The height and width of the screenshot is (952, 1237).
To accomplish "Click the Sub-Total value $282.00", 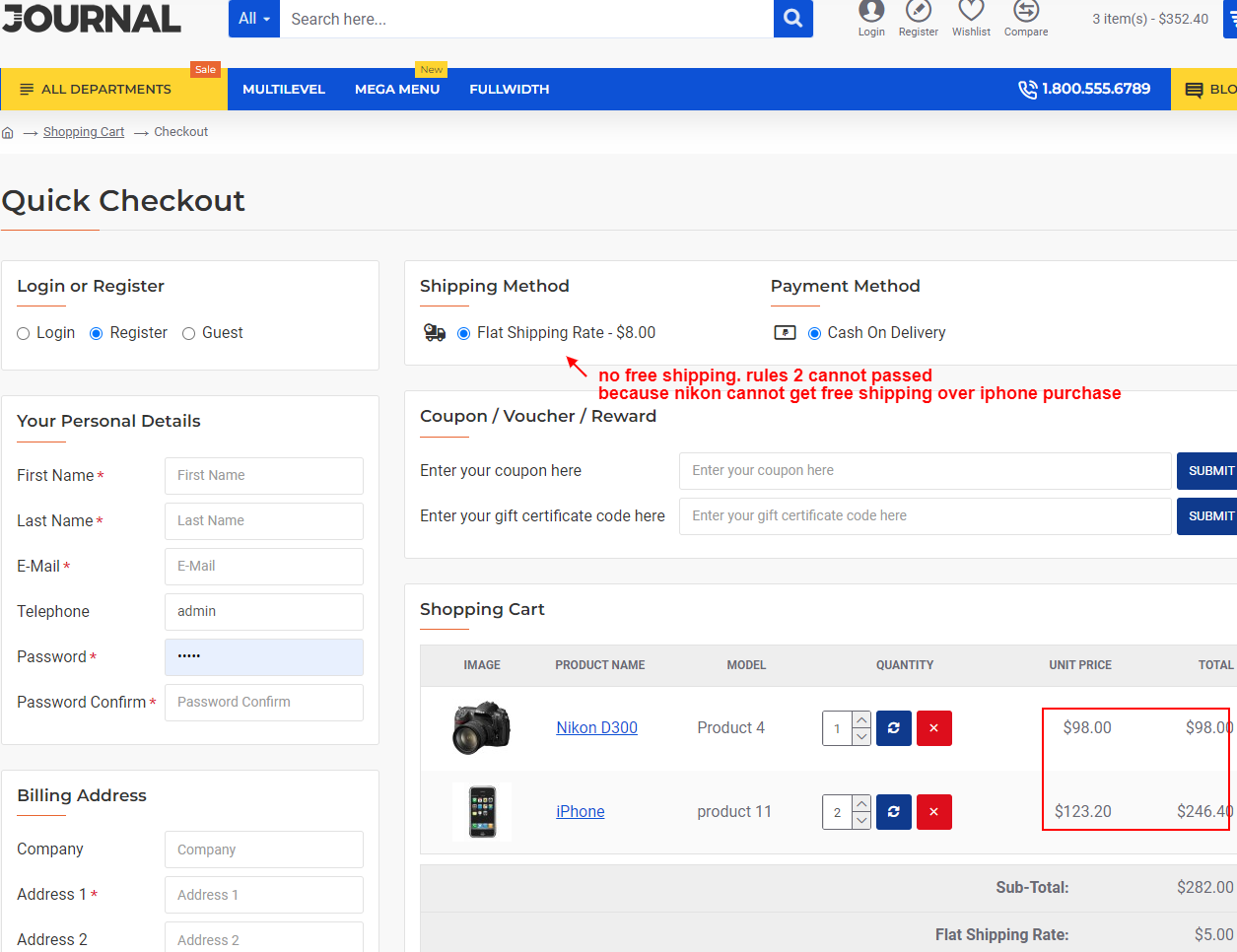I will pos(1204,888).
